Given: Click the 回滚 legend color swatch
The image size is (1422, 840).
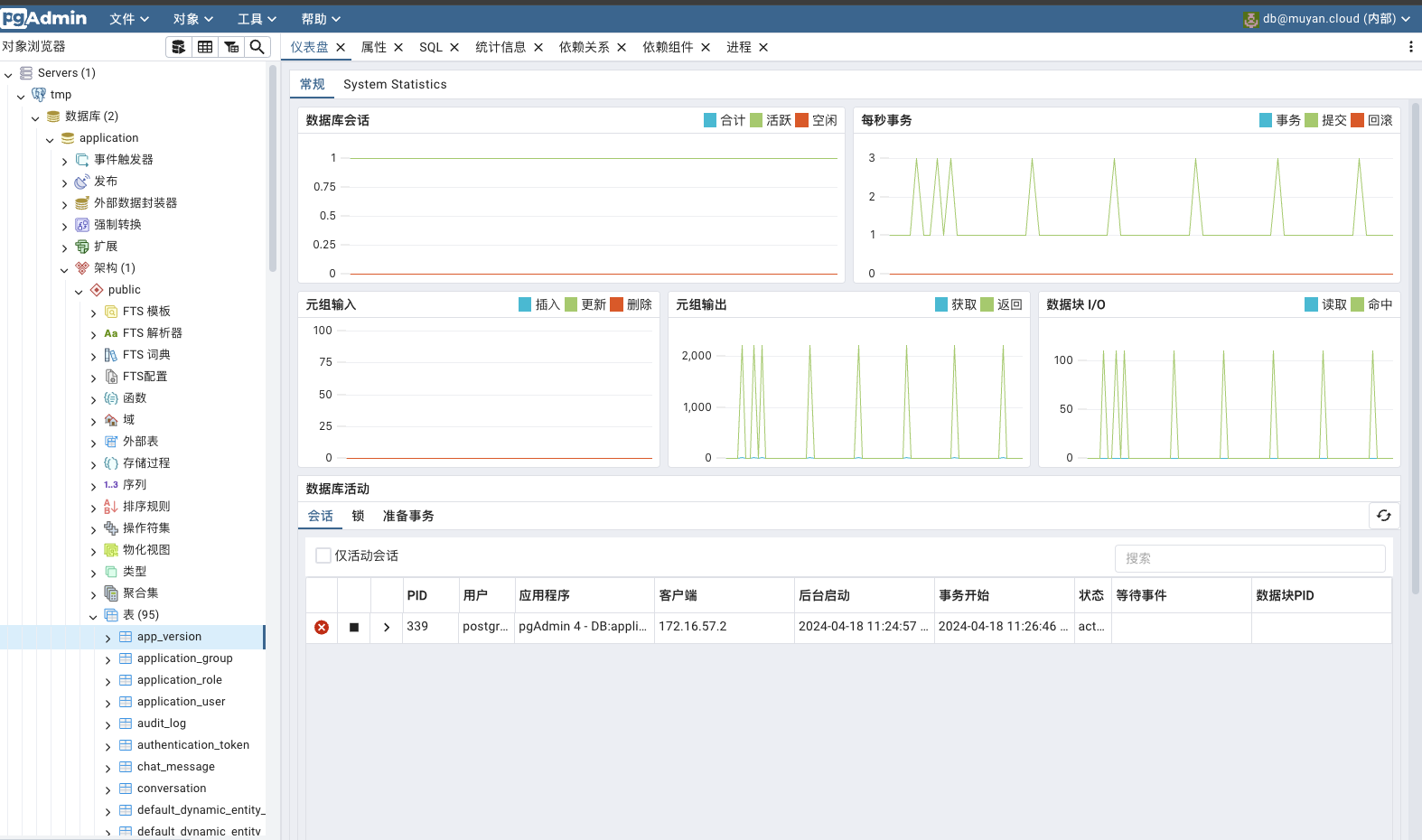Looking at the screenshot, I should pos(1357,120).
